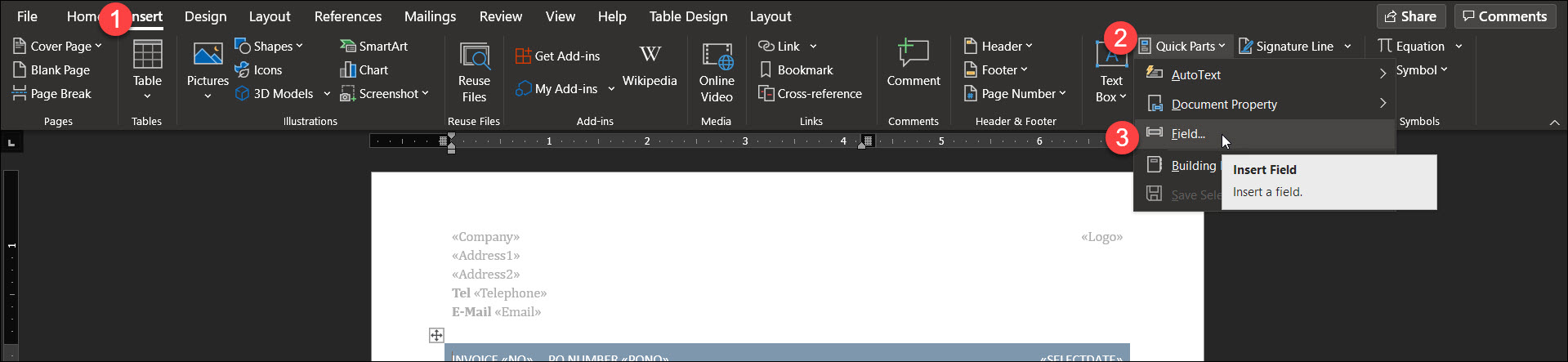Viewport: 1568px width, 362px height.
Task: Click the table move handle in document
Action: [436, 335]
